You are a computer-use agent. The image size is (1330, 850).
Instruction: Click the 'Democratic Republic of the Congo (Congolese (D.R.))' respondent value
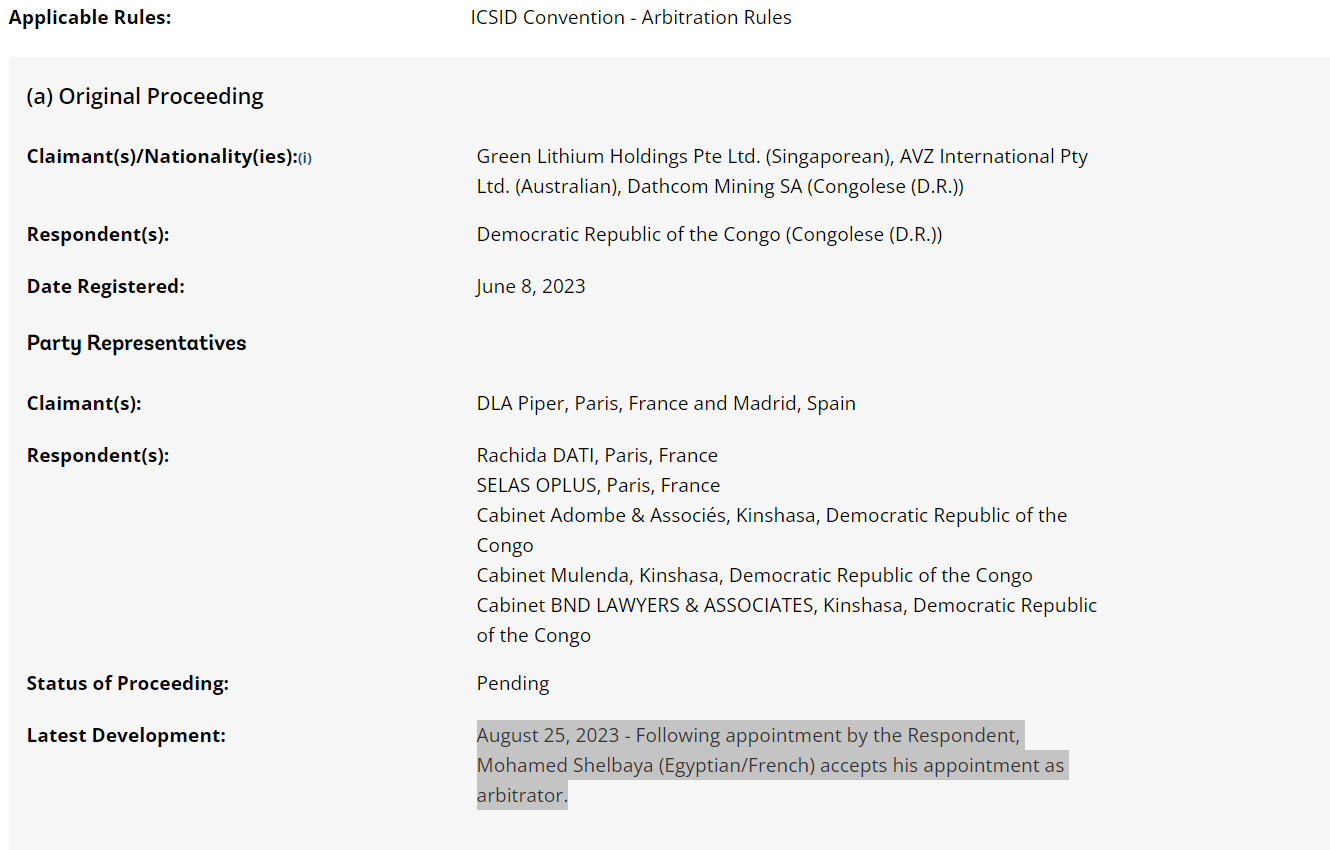pos(709,235)
